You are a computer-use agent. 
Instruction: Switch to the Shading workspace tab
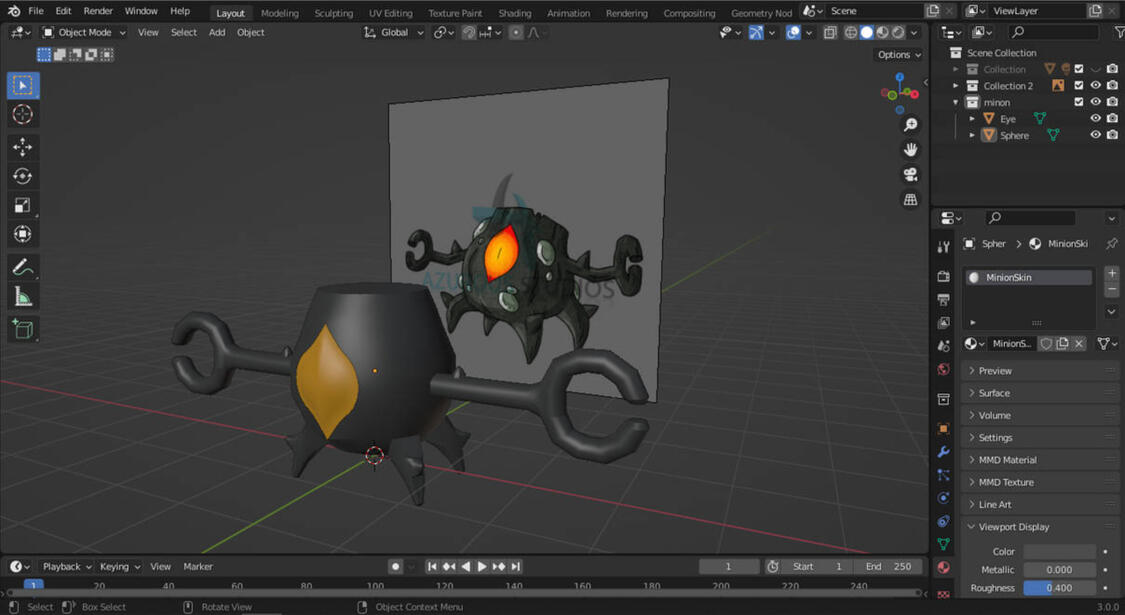514,12
